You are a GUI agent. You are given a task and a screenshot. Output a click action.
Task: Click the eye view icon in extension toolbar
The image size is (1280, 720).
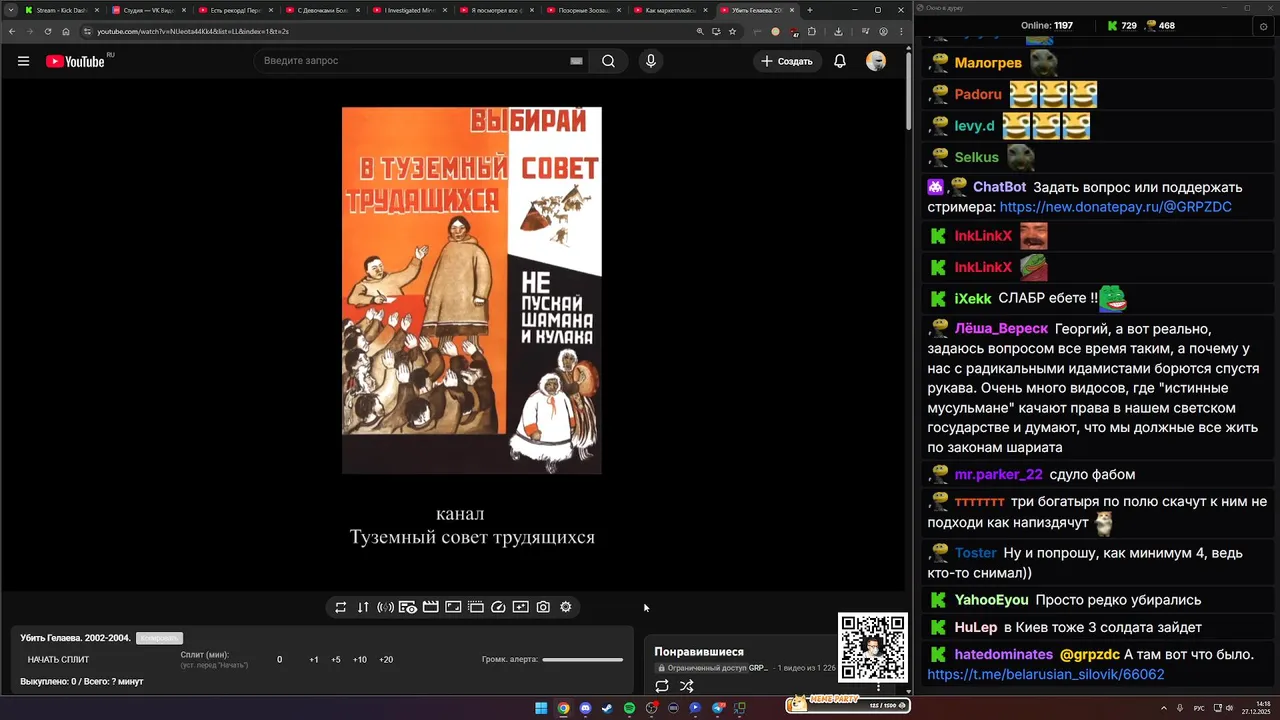tap(408, 607)
